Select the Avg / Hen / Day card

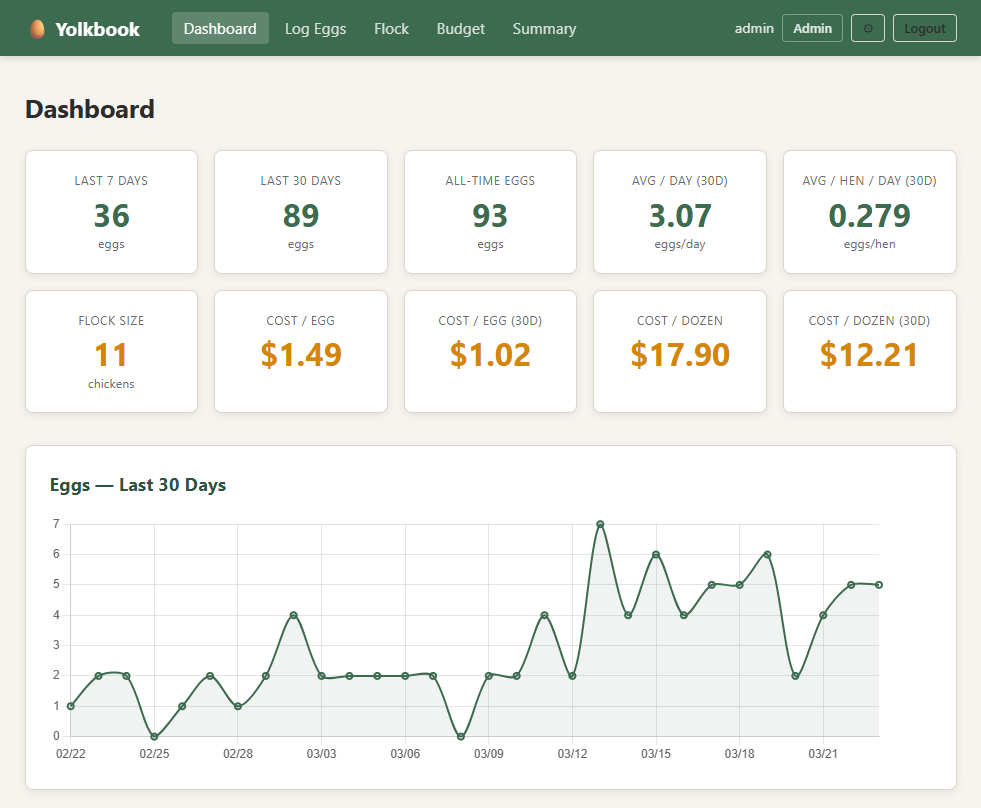(x=869, y=211)
